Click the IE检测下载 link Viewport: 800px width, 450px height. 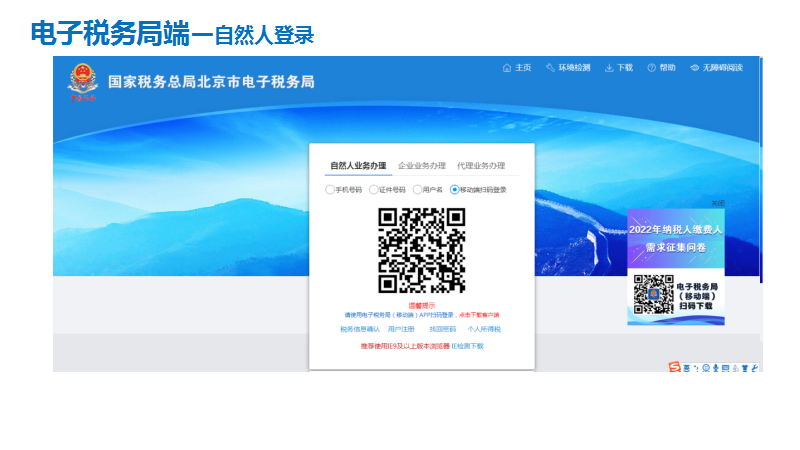coord(467,346)
